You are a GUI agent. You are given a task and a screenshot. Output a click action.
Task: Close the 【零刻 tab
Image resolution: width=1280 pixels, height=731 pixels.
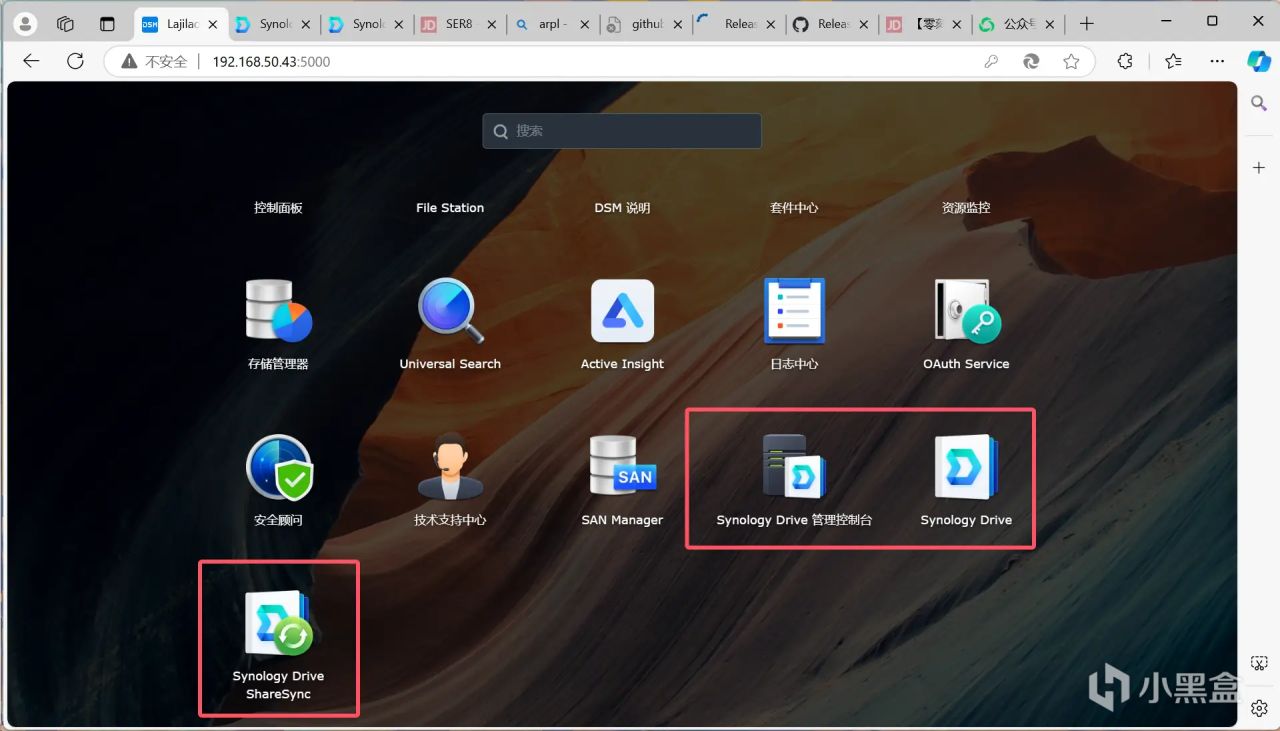tap(955, 24)
